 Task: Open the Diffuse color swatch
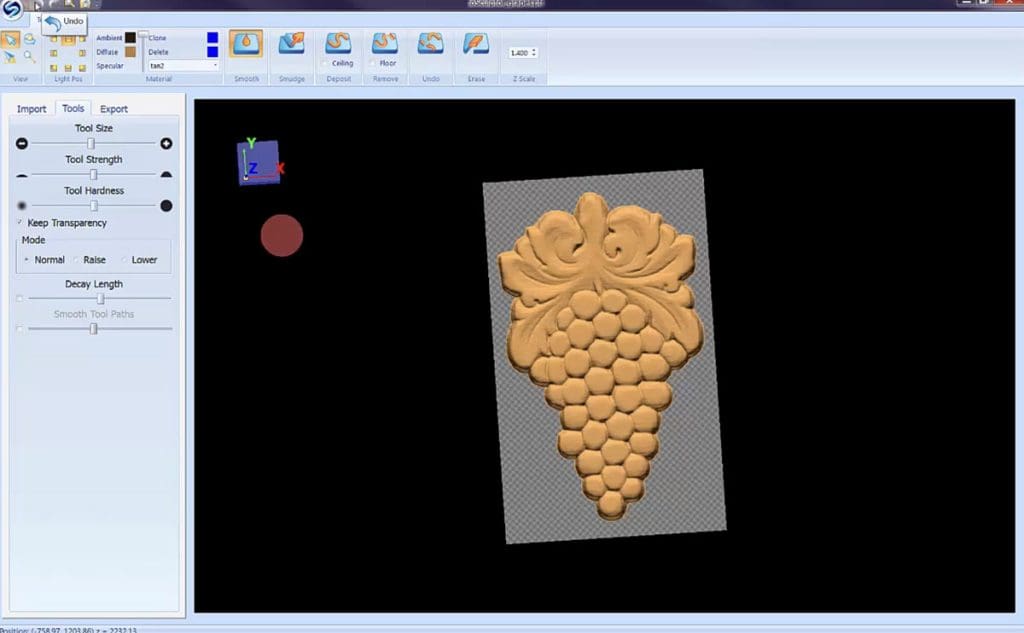131,52
